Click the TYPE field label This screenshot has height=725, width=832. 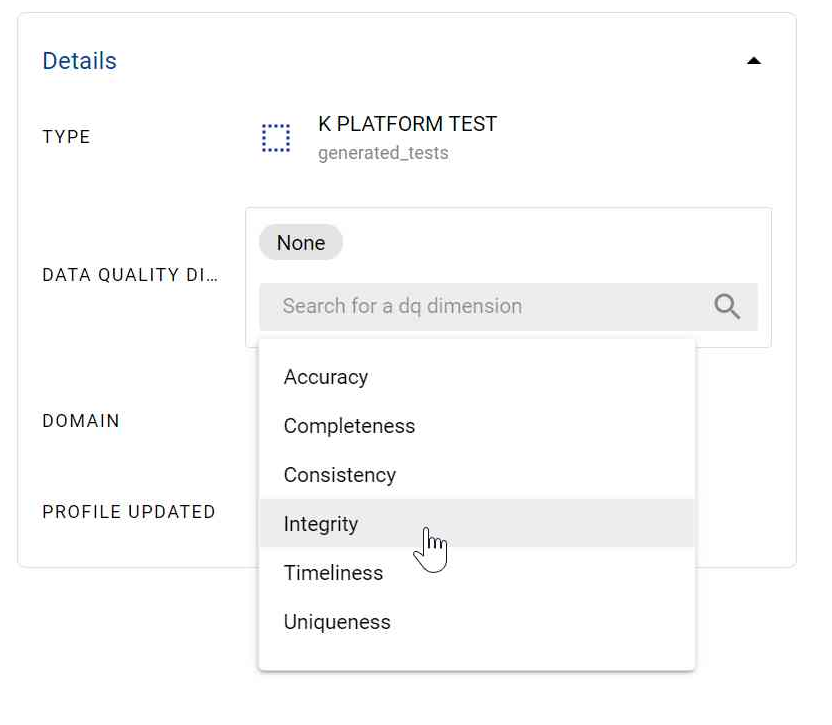(x=66, y=137)
